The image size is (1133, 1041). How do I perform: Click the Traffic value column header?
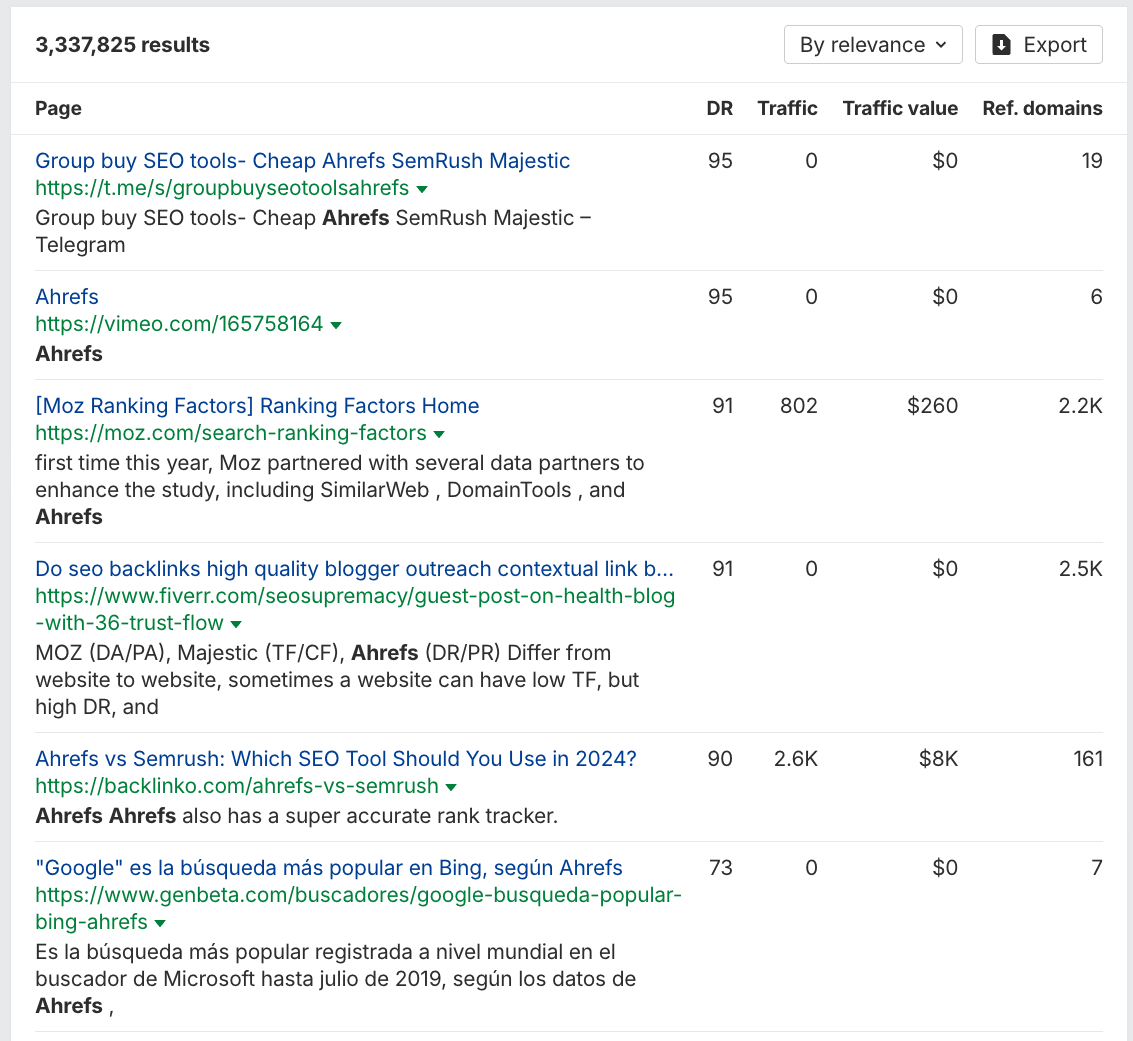tap(900, 109)
